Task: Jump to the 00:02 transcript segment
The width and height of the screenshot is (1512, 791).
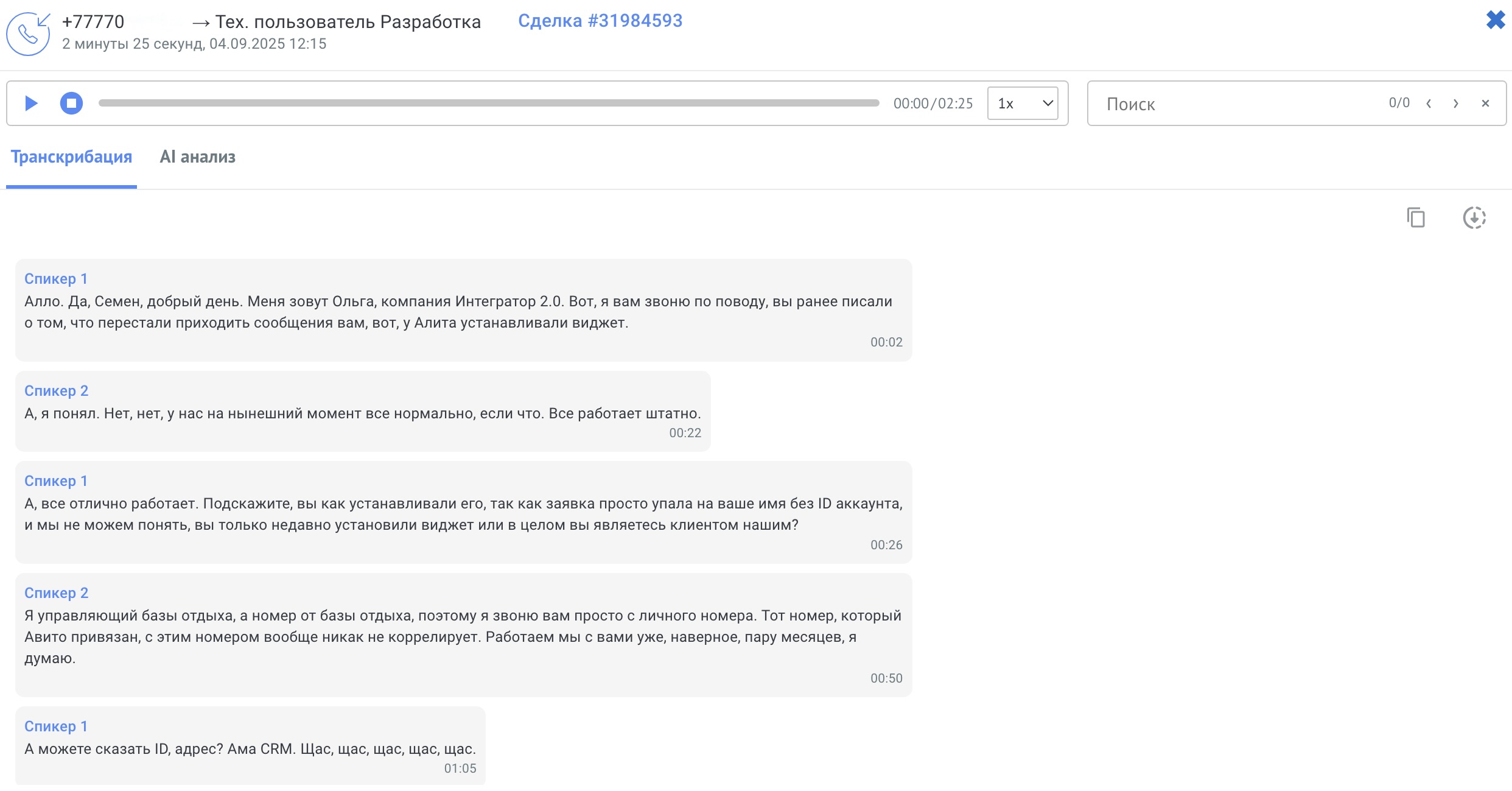Action: pyautogui.click(x=886, y=342)
